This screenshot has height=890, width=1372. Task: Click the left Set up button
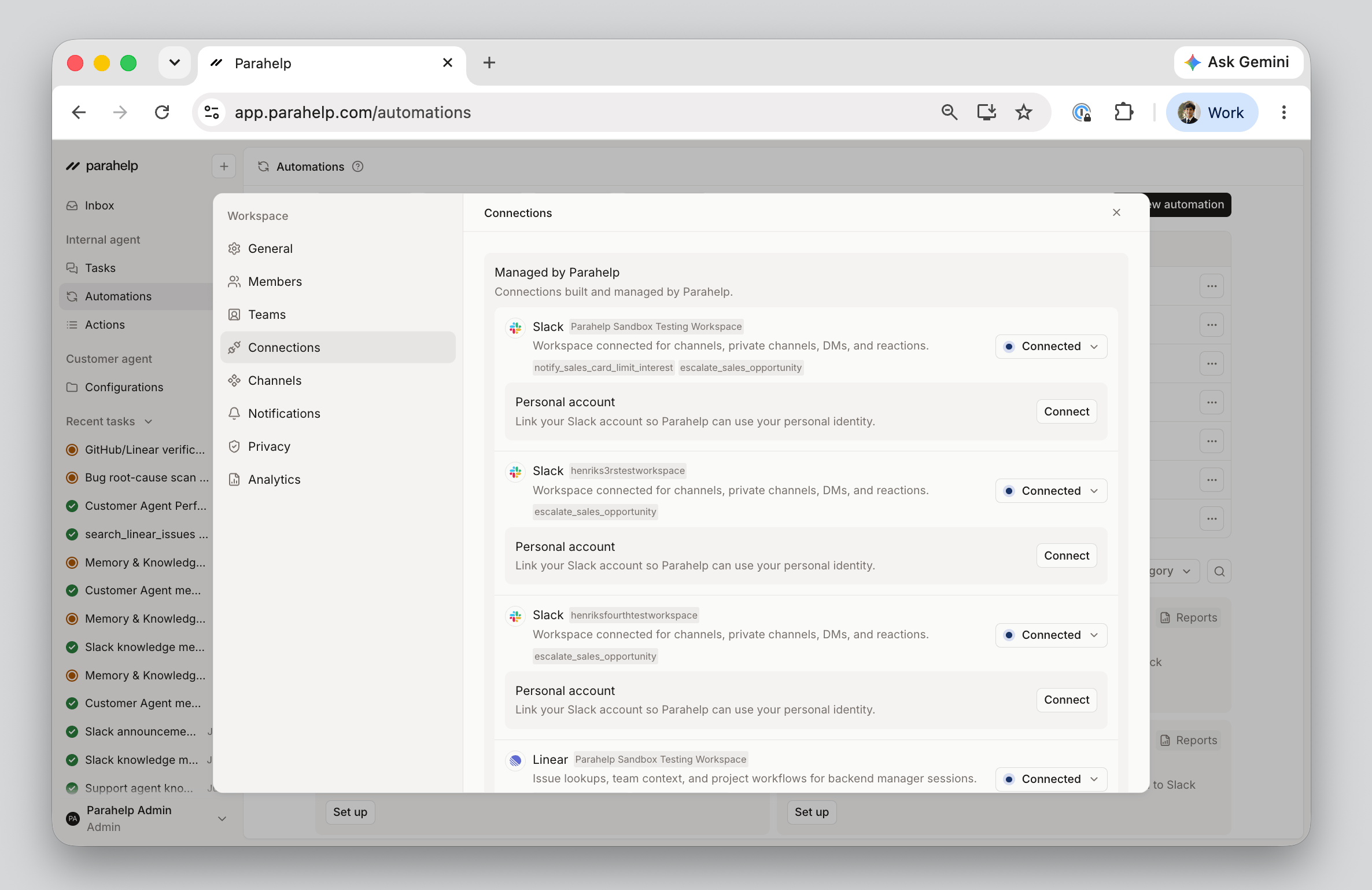(x=350, y=812)
